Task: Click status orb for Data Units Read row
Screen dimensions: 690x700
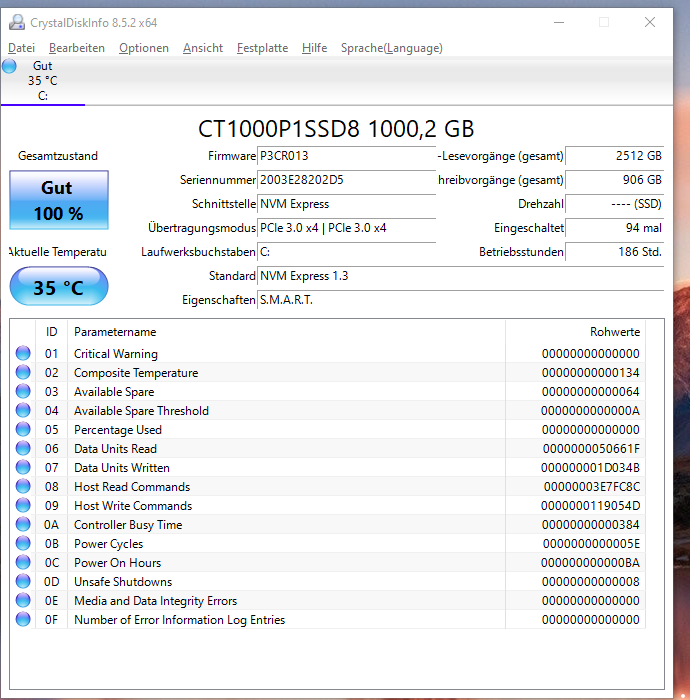Action: click(23, 448)
